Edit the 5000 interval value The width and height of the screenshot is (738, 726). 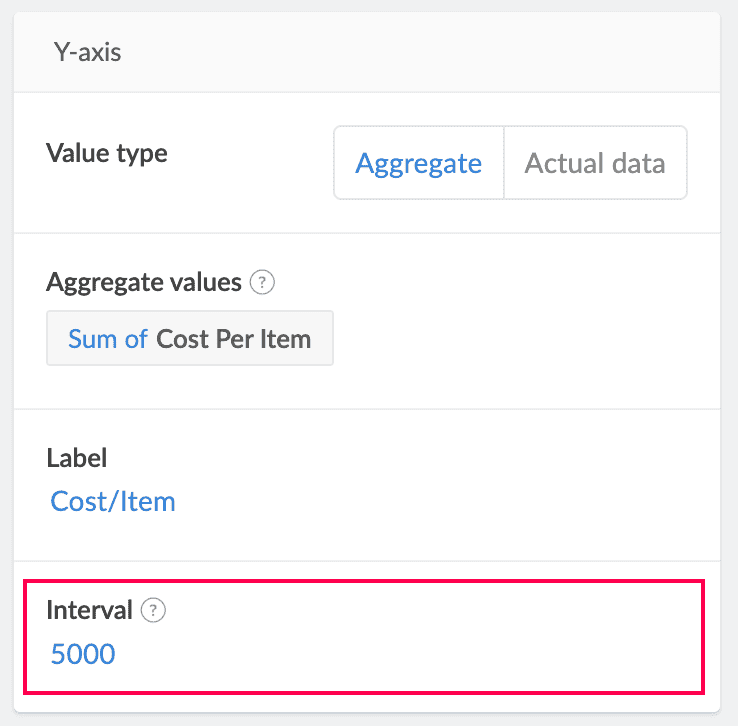tap(83, 655)
